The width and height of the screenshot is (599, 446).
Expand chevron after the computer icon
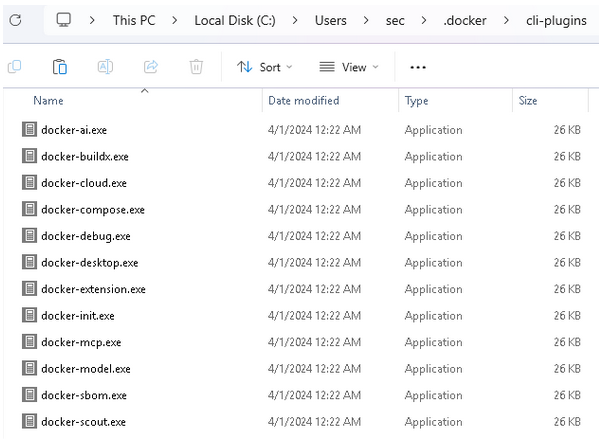coord(92,20)
